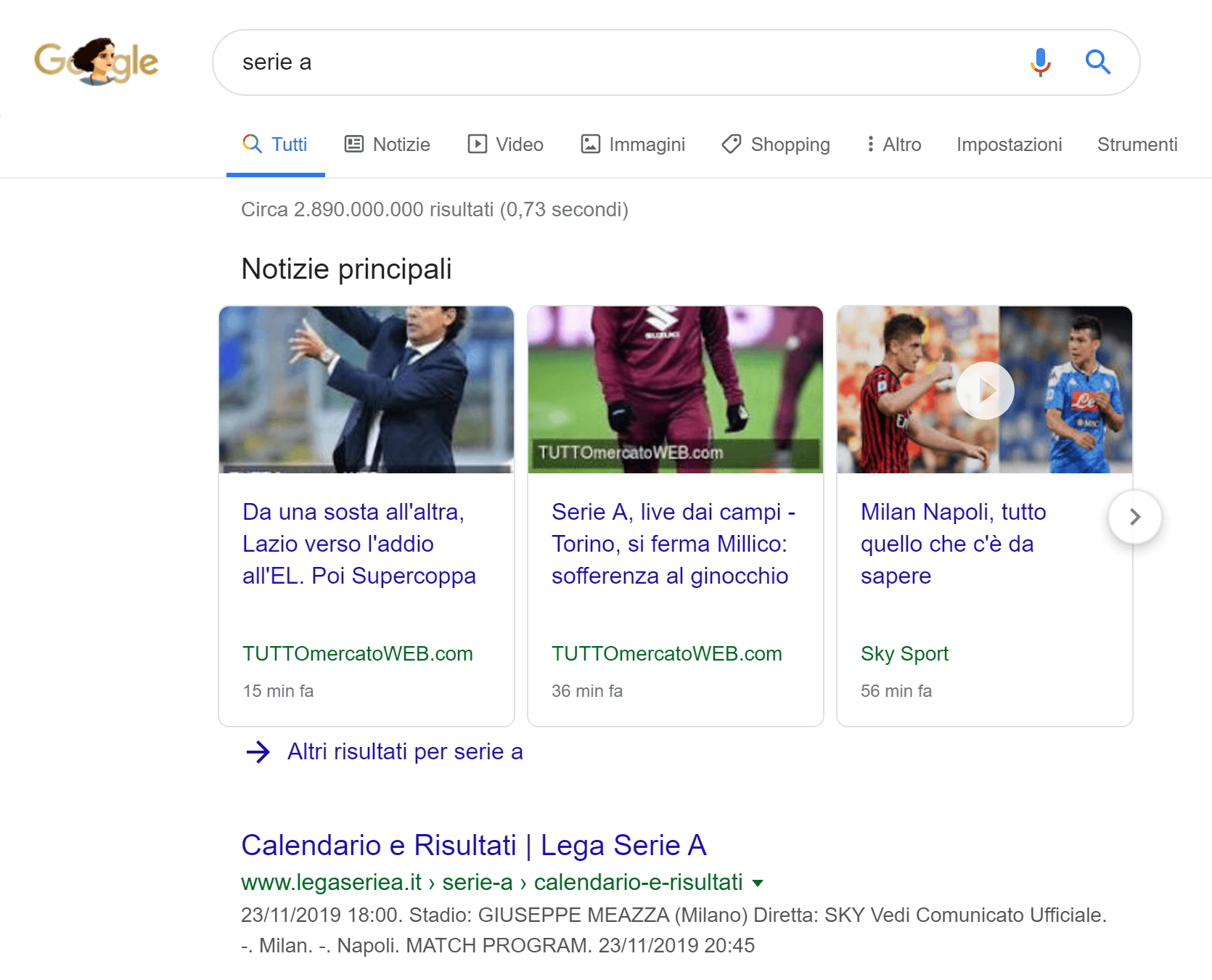Open Impostazioni settings menu
Image resolution: width=1212 pixels, height=980 pixels.
tap(1009, 144)
